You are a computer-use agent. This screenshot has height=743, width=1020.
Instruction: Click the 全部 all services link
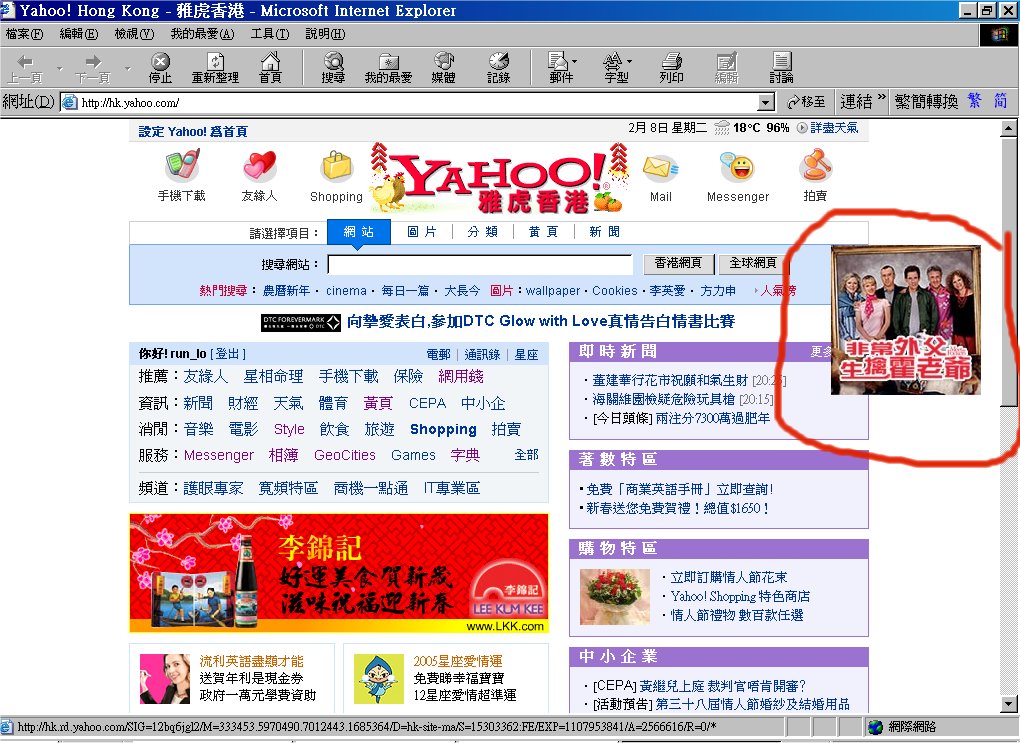click(x=526, y=455)
